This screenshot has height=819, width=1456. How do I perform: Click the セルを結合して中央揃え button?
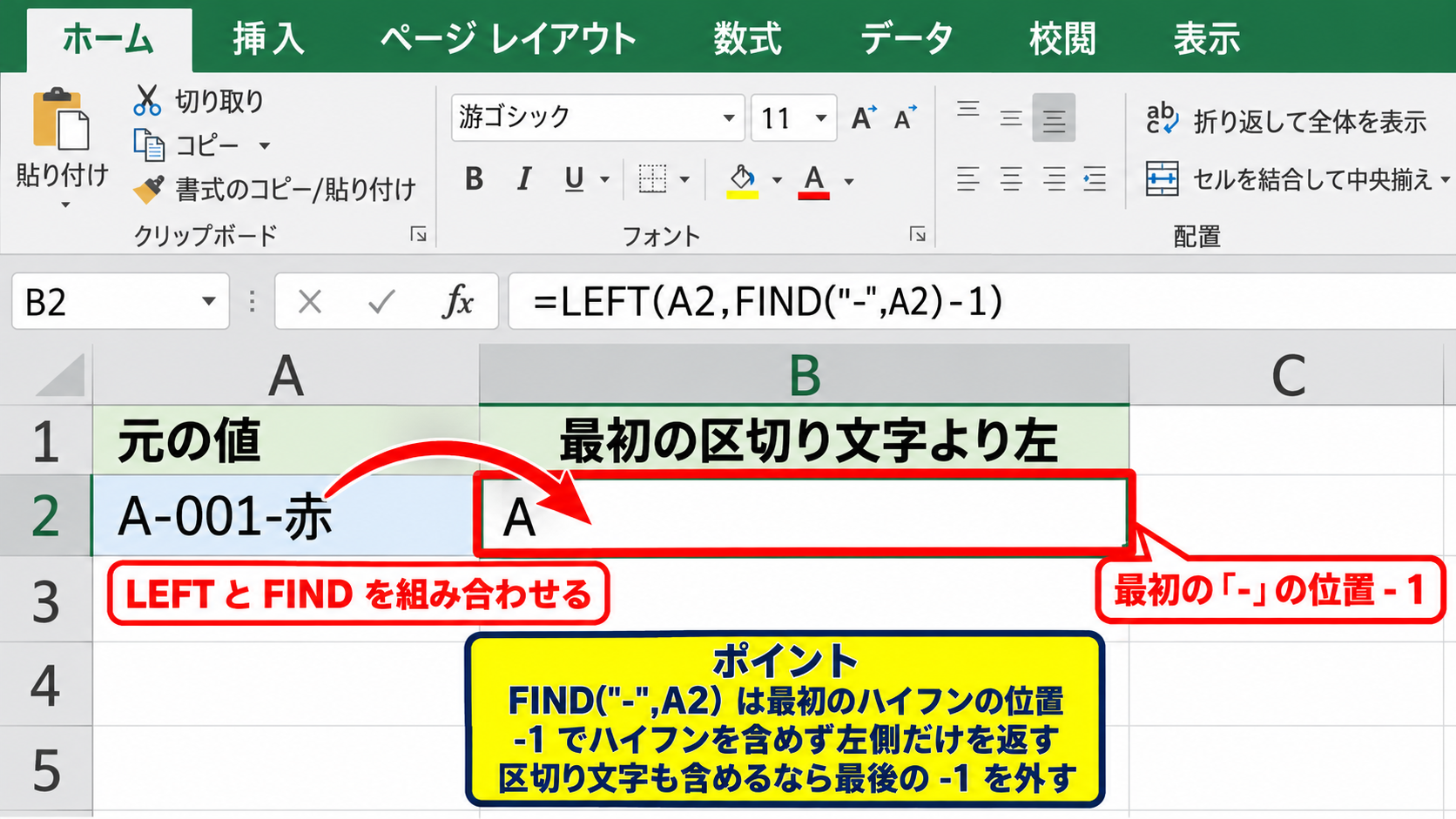pos(1289,179)
